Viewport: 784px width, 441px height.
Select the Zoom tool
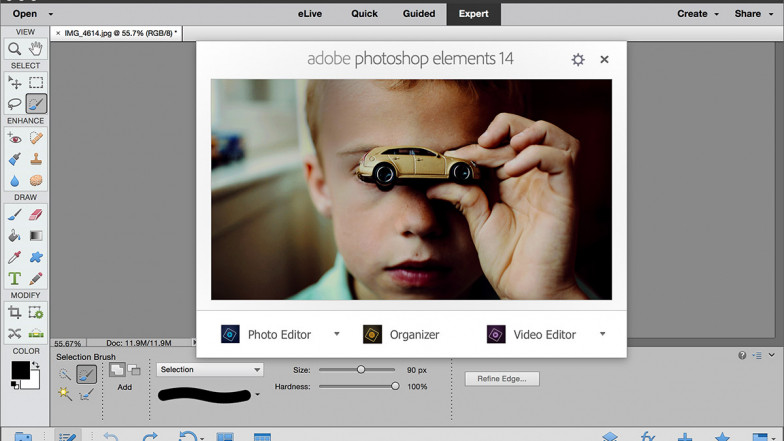[x=14, y=49]
